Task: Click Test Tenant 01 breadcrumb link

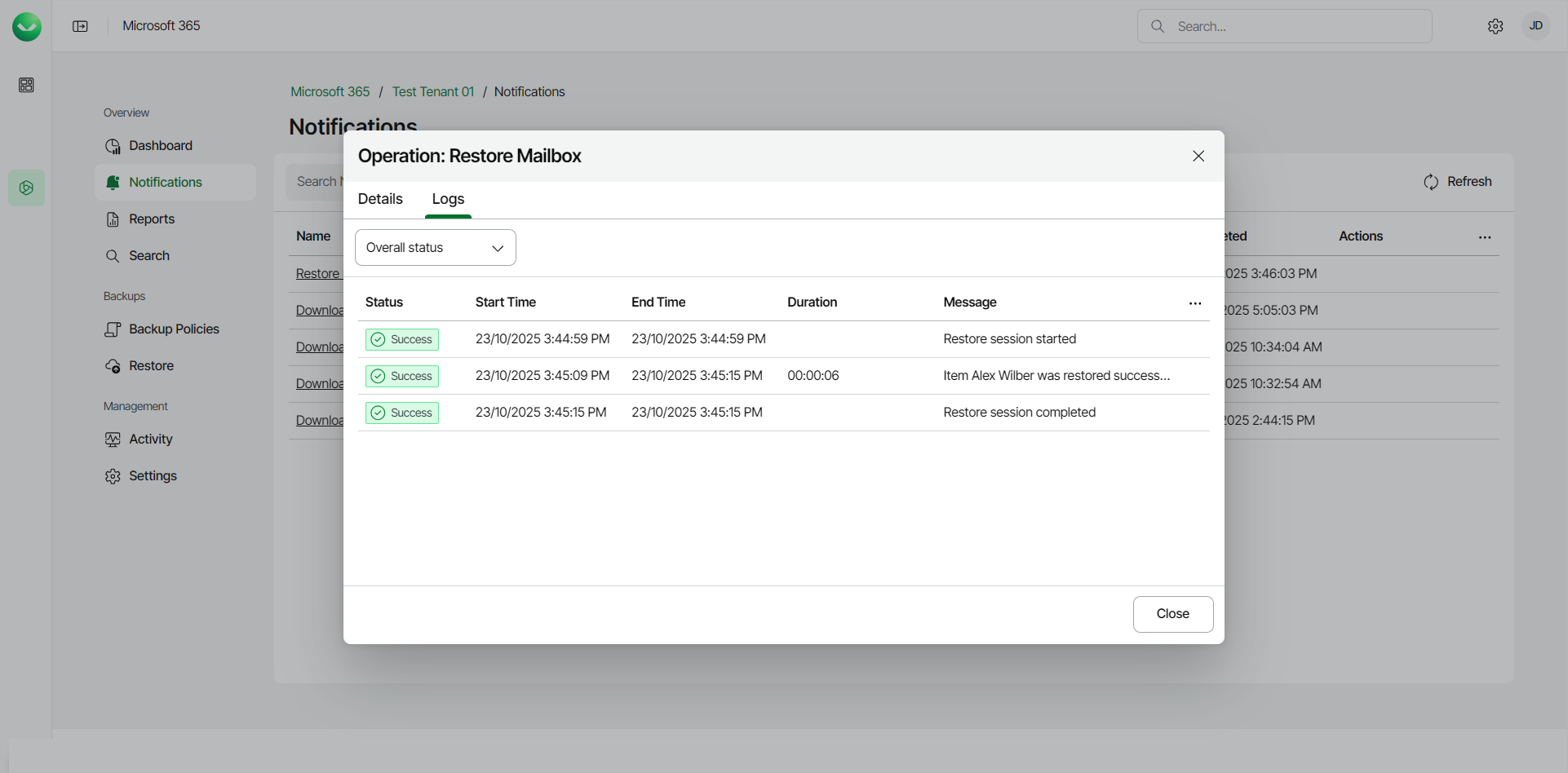Action: coord(432,92)
